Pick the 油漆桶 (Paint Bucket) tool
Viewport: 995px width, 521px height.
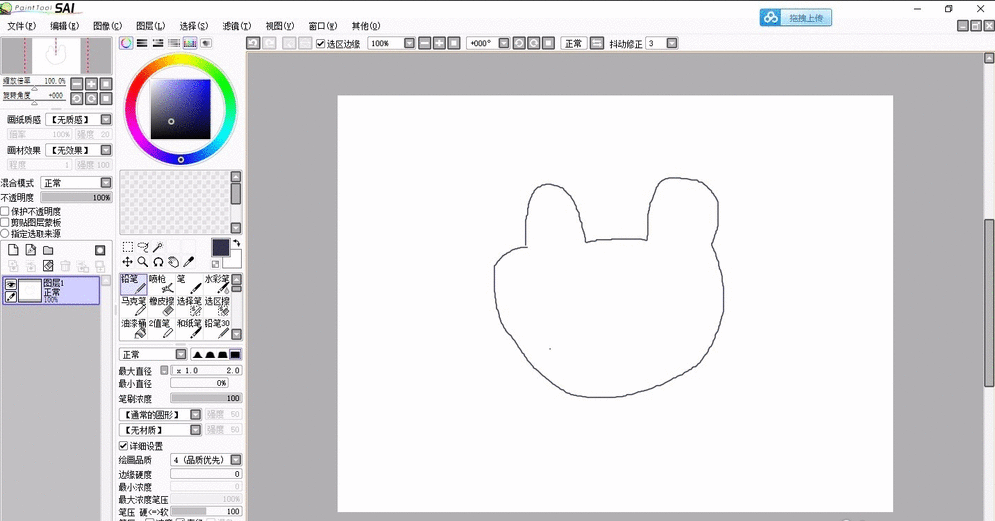(x=133, y=328)
